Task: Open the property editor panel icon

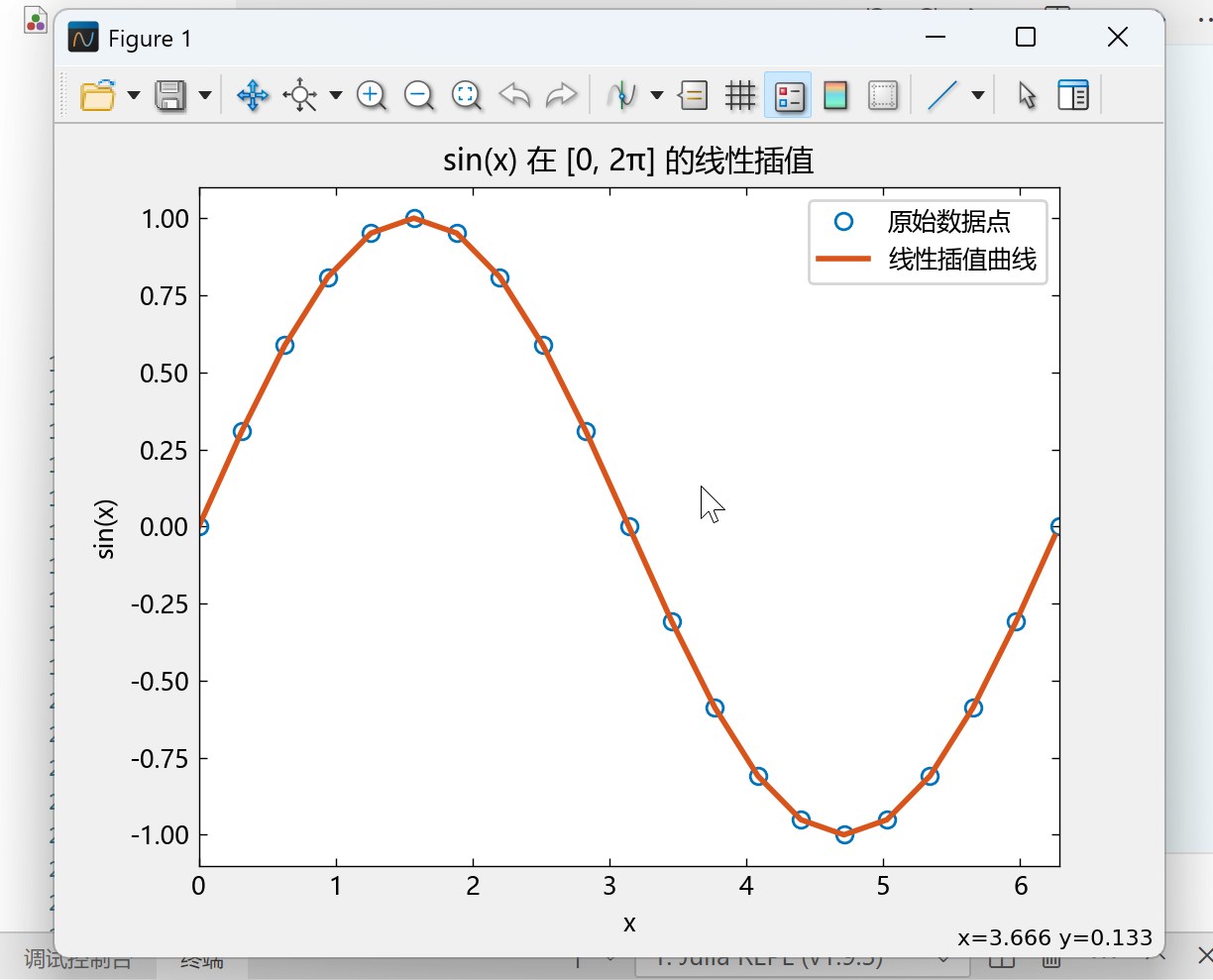Action: coord(1073,96)
